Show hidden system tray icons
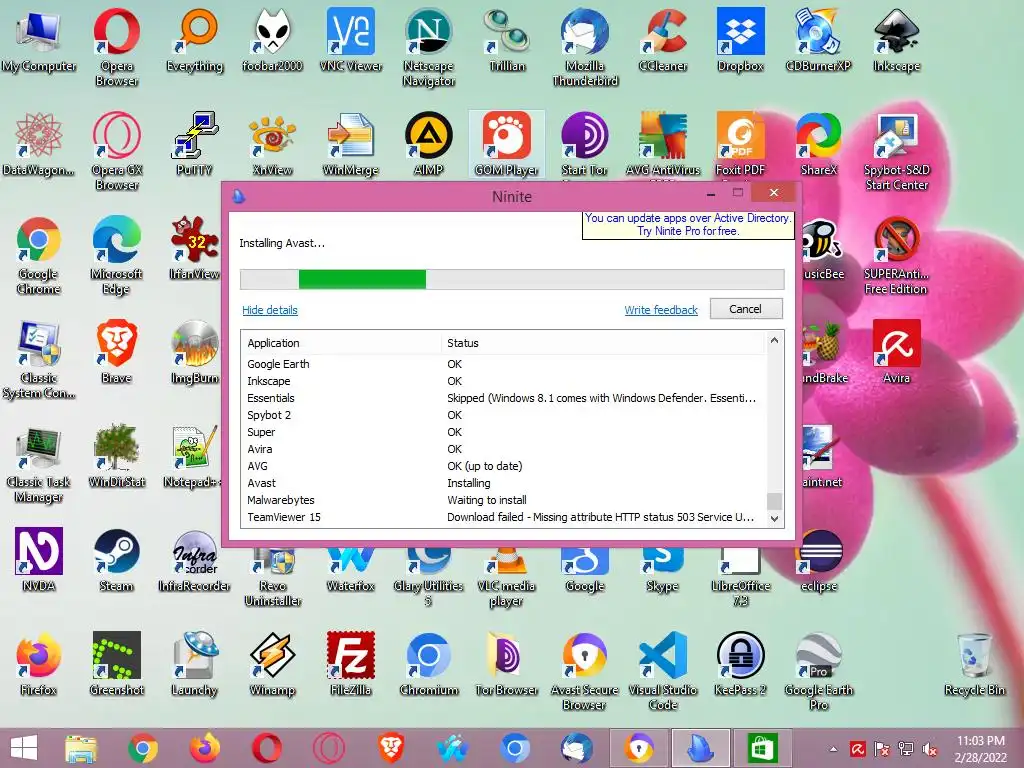The image size is (1024, 768). [x=833, y=749]
